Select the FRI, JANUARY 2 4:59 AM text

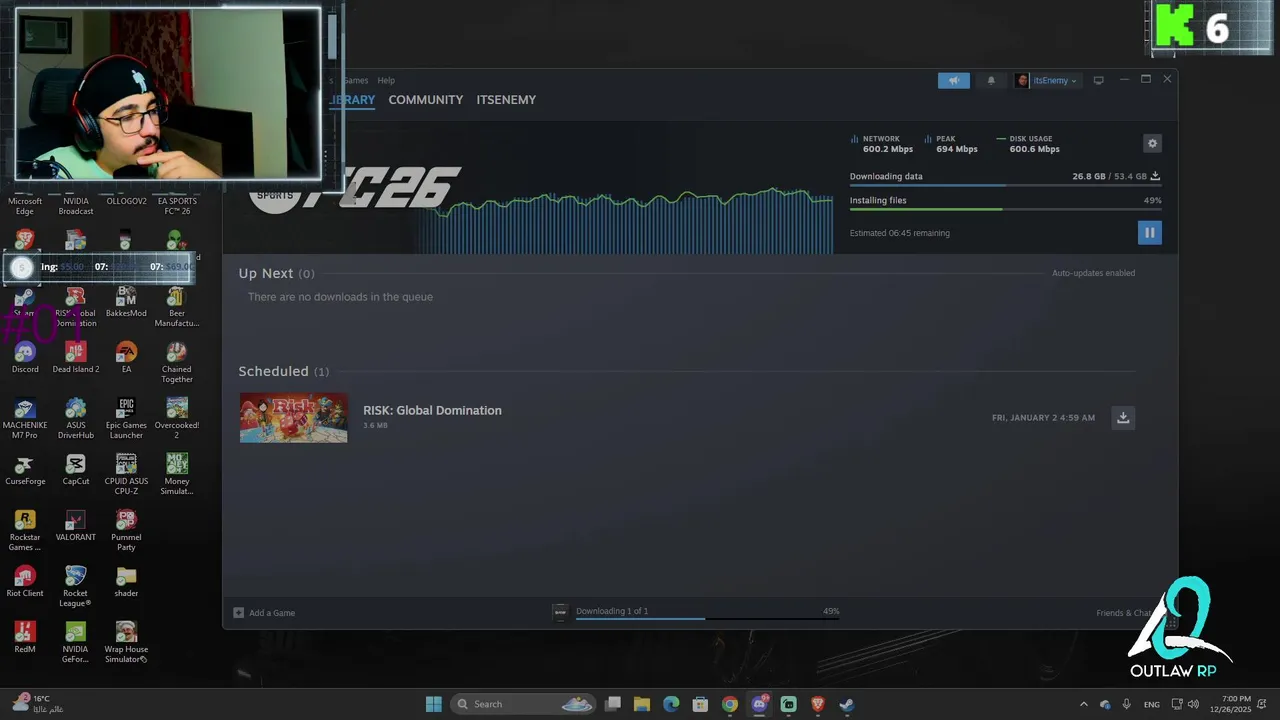[1043, 418]
